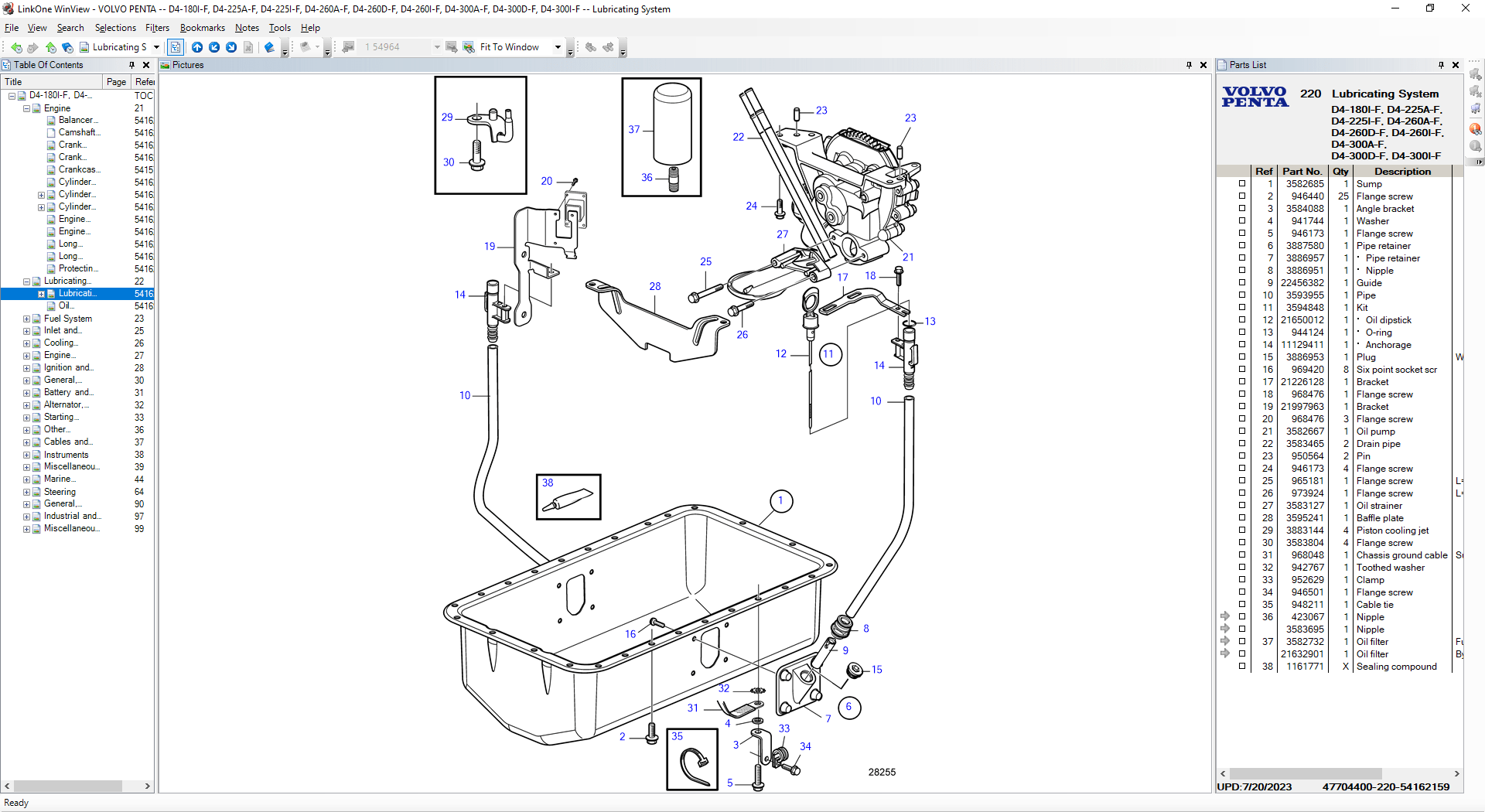1485x812 pixels.
Task: Pin the Parts List panel
Action: pos(1441,65)
